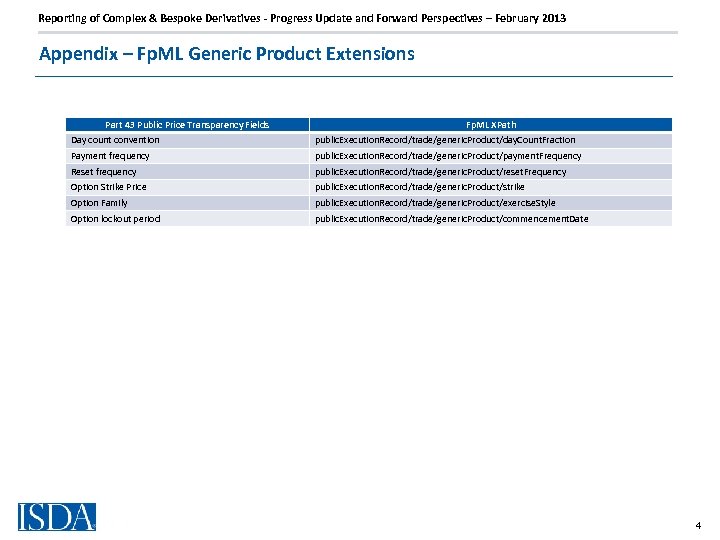The width and height of the screenshot is (720, 540).
Task: Click the XPath ending in commencementDate
Action: 451,219
